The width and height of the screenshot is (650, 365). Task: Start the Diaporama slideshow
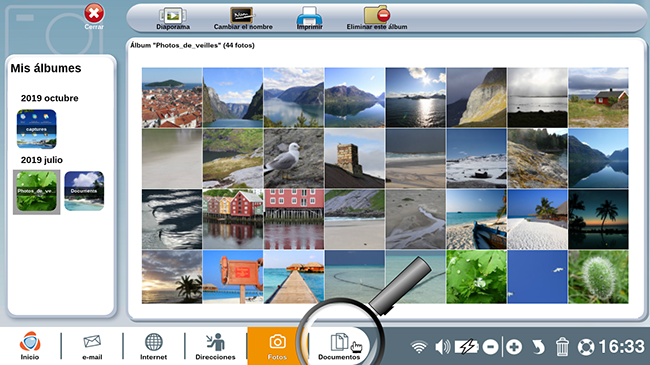coord(173,18)
